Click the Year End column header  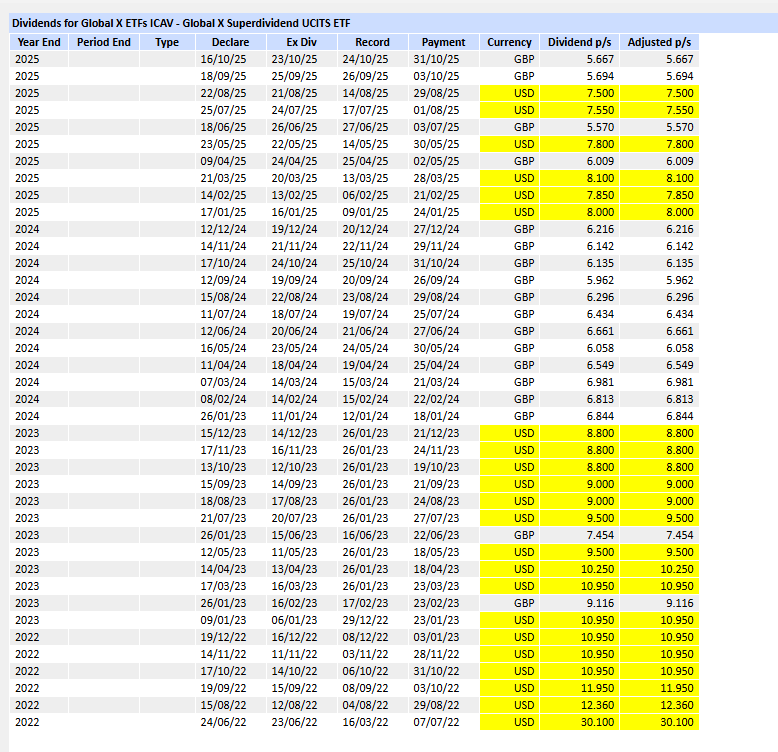click(x=39, y=42)
